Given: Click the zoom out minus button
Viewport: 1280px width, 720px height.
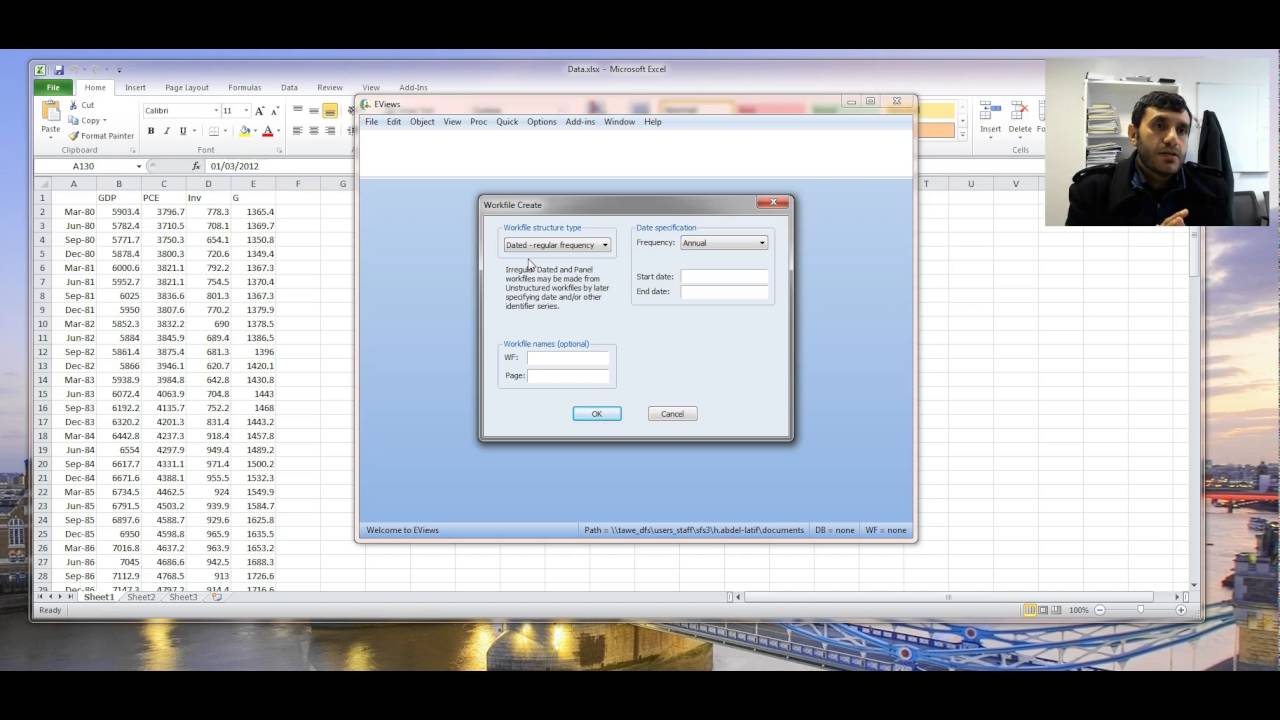Looking at the screenshot, I should pyautogui.click(x=1099, y=610).
